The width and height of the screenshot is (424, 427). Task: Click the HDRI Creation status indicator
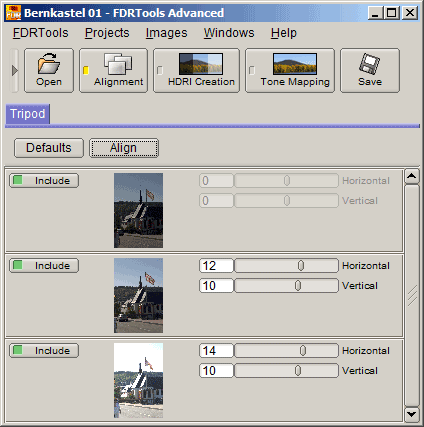(160, 70)
